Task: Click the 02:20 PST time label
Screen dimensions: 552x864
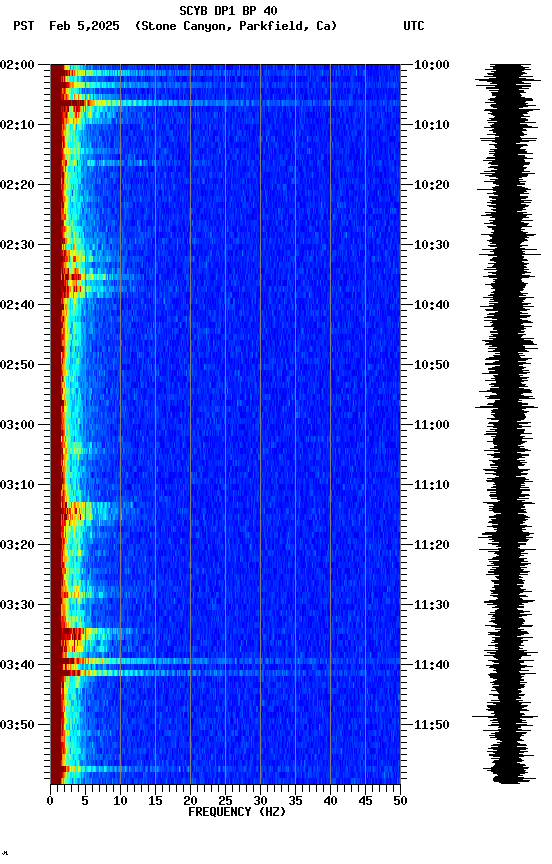Action: (17, 185)
